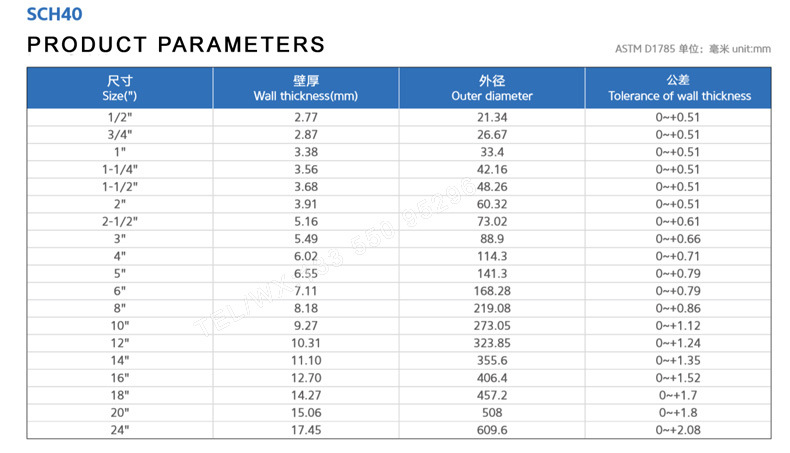Click the SCH40 heading
The height and width of the screenshot is (453, 790).
(x=54, y=15)
